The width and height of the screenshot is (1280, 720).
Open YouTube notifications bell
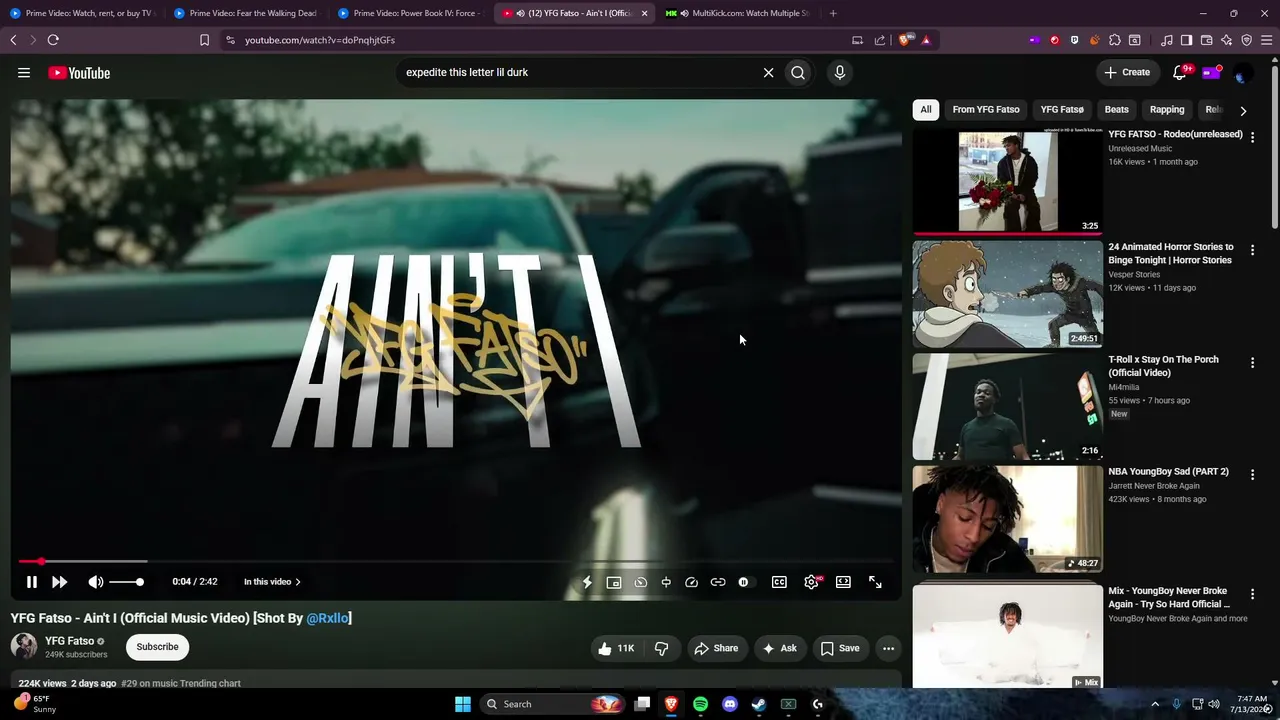(x=1180, y=72)
